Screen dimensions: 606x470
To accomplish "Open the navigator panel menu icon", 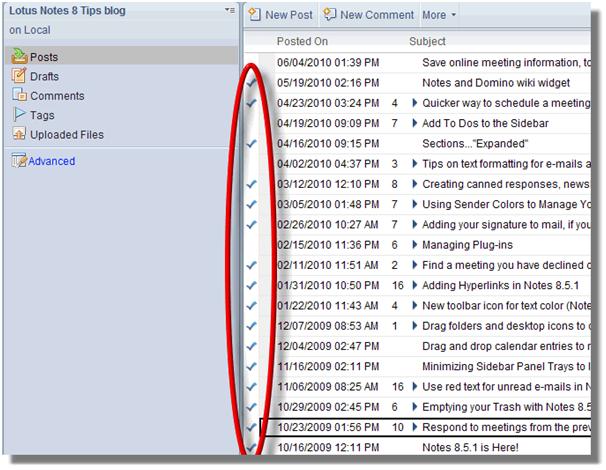I will point(230,10).
